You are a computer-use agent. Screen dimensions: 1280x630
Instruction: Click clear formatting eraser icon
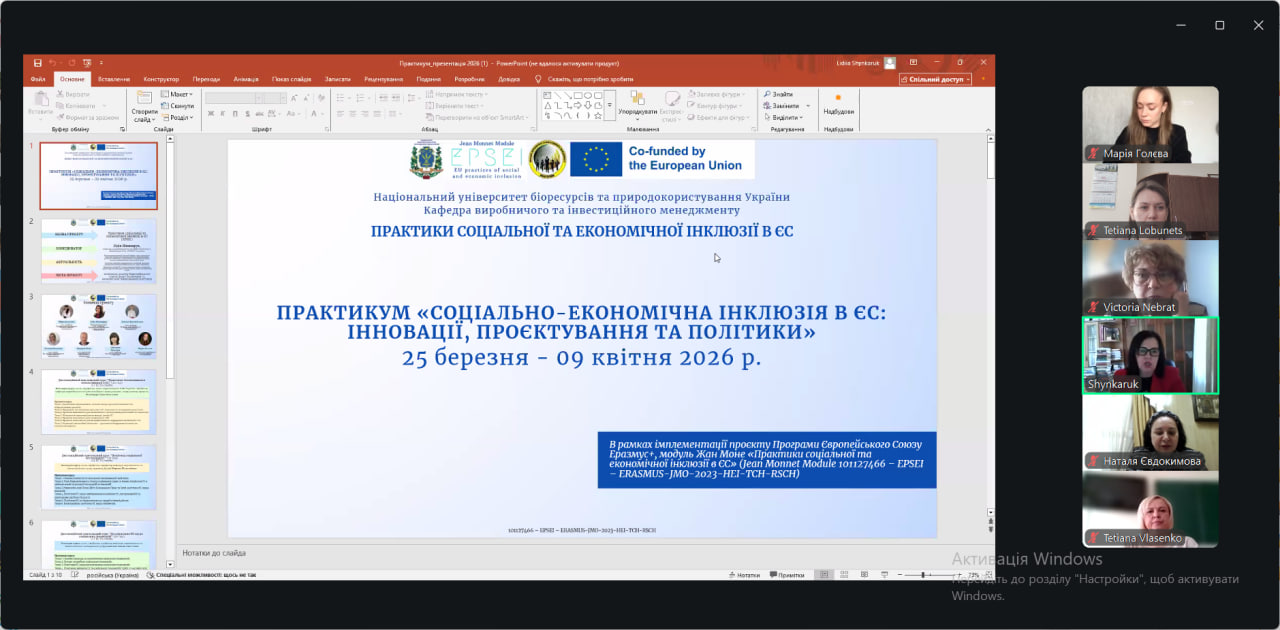321,98
